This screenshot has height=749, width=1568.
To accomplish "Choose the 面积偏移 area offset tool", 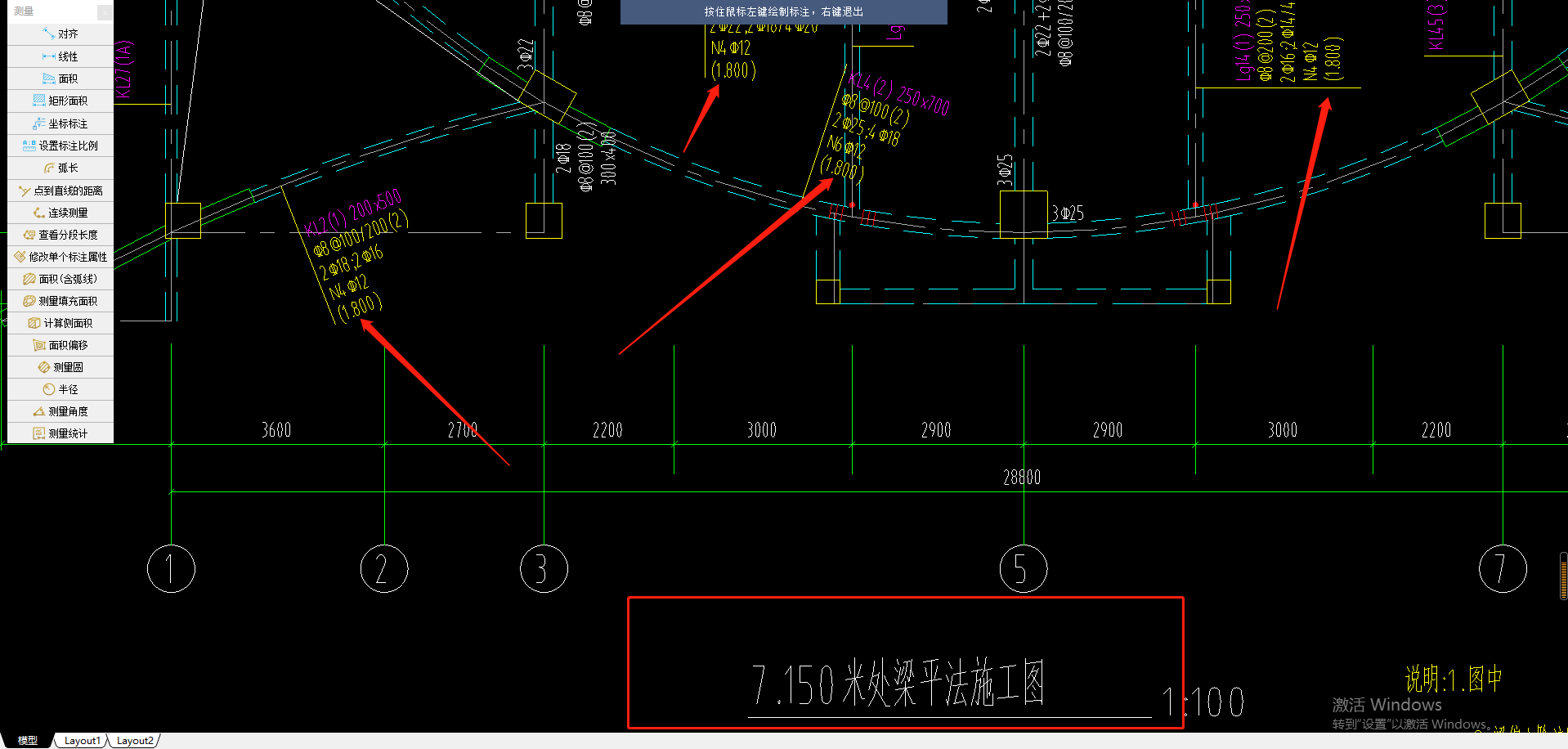I will tap(60, 345).
